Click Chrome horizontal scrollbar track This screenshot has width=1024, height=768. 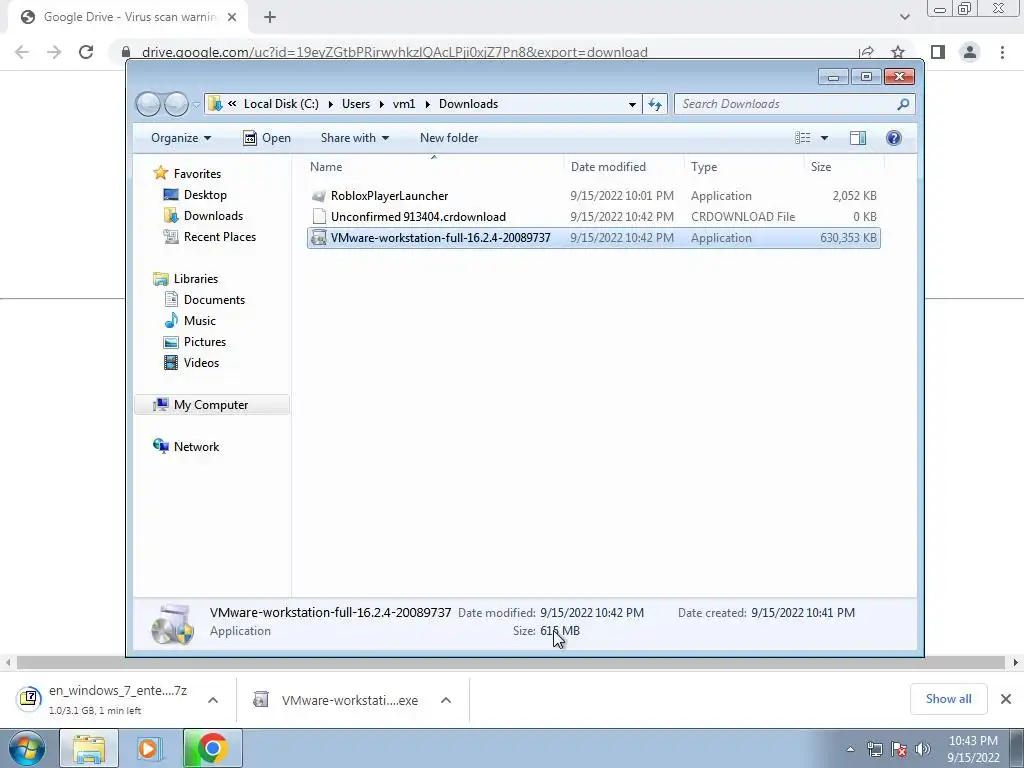point(511,662)
